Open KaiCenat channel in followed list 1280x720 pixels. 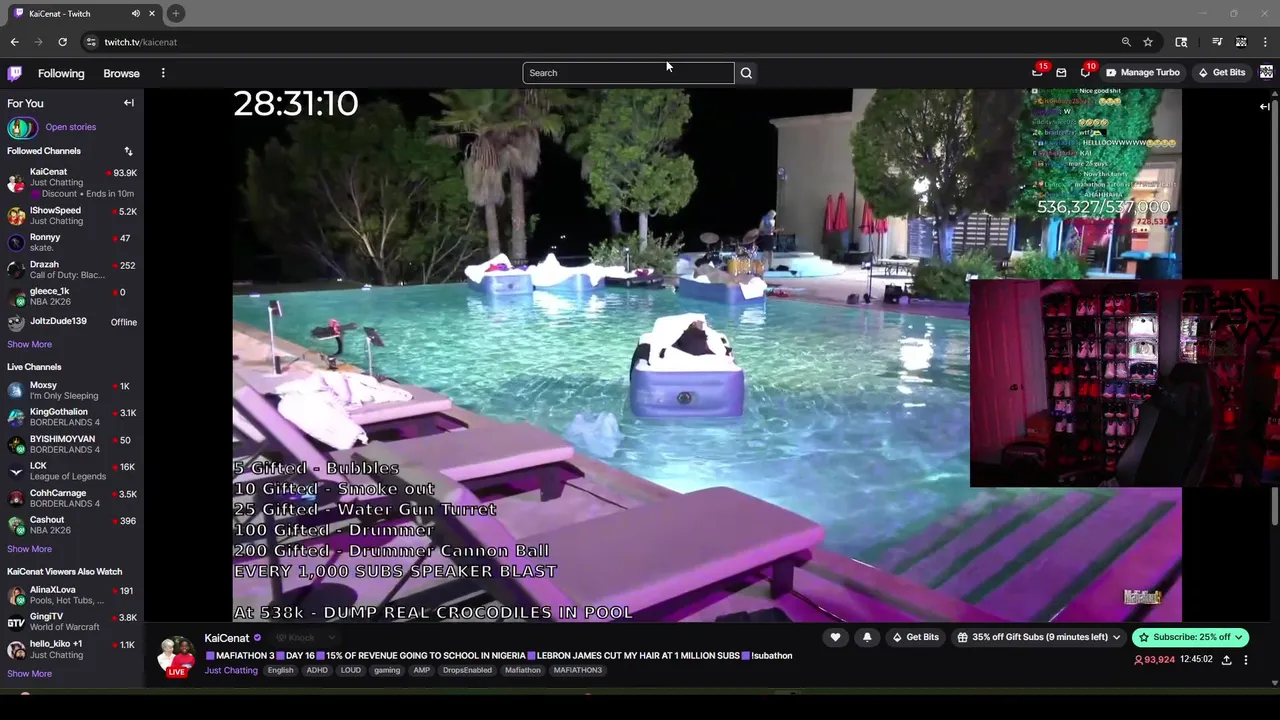pos(72,182)
